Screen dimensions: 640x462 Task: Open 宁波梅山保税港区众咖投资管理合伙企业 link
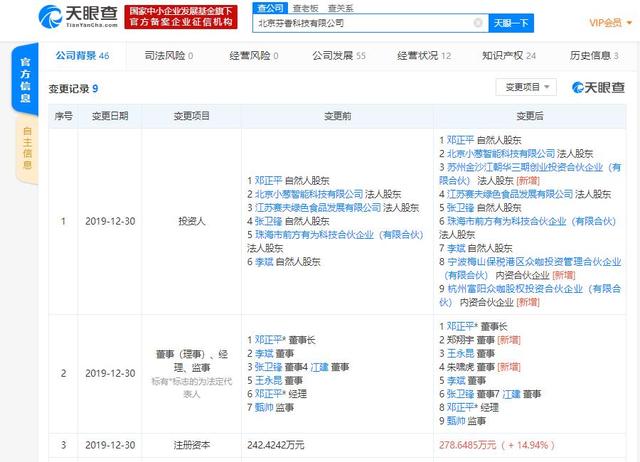(530, 268)
